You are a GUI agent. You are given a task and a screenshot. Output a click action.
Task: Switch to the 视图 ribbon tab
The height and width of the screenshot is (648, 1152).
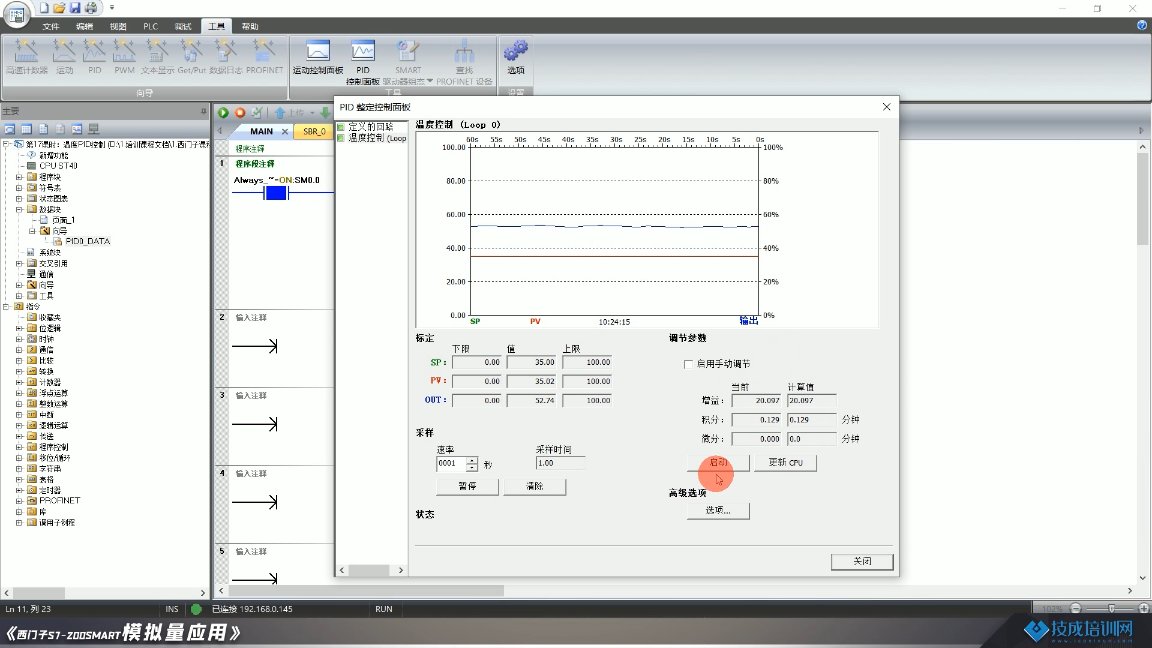(118, 26)
